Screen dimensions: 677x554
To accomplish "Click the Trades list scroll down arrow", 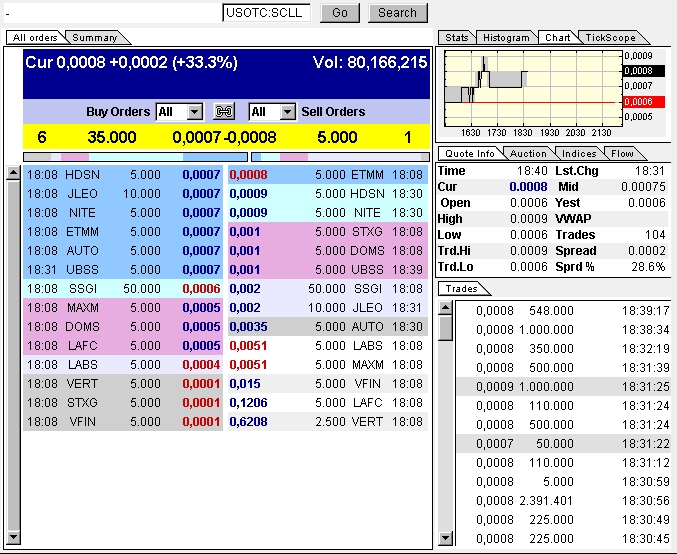I will (445, 538).
